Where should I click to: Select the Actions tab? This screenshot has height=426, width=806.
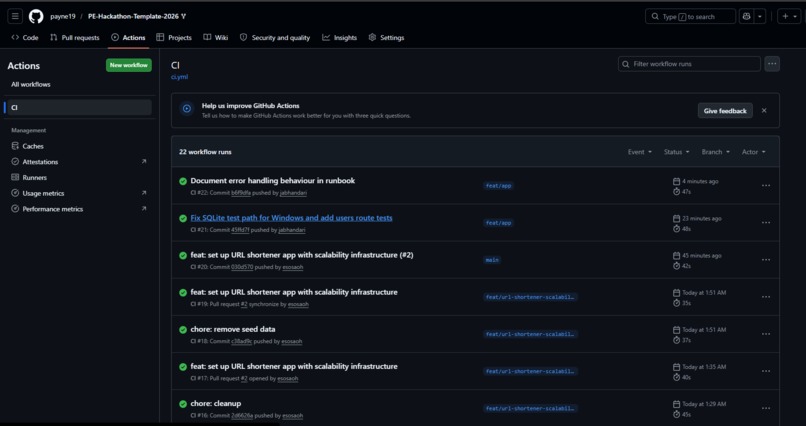tap(129, 38)
